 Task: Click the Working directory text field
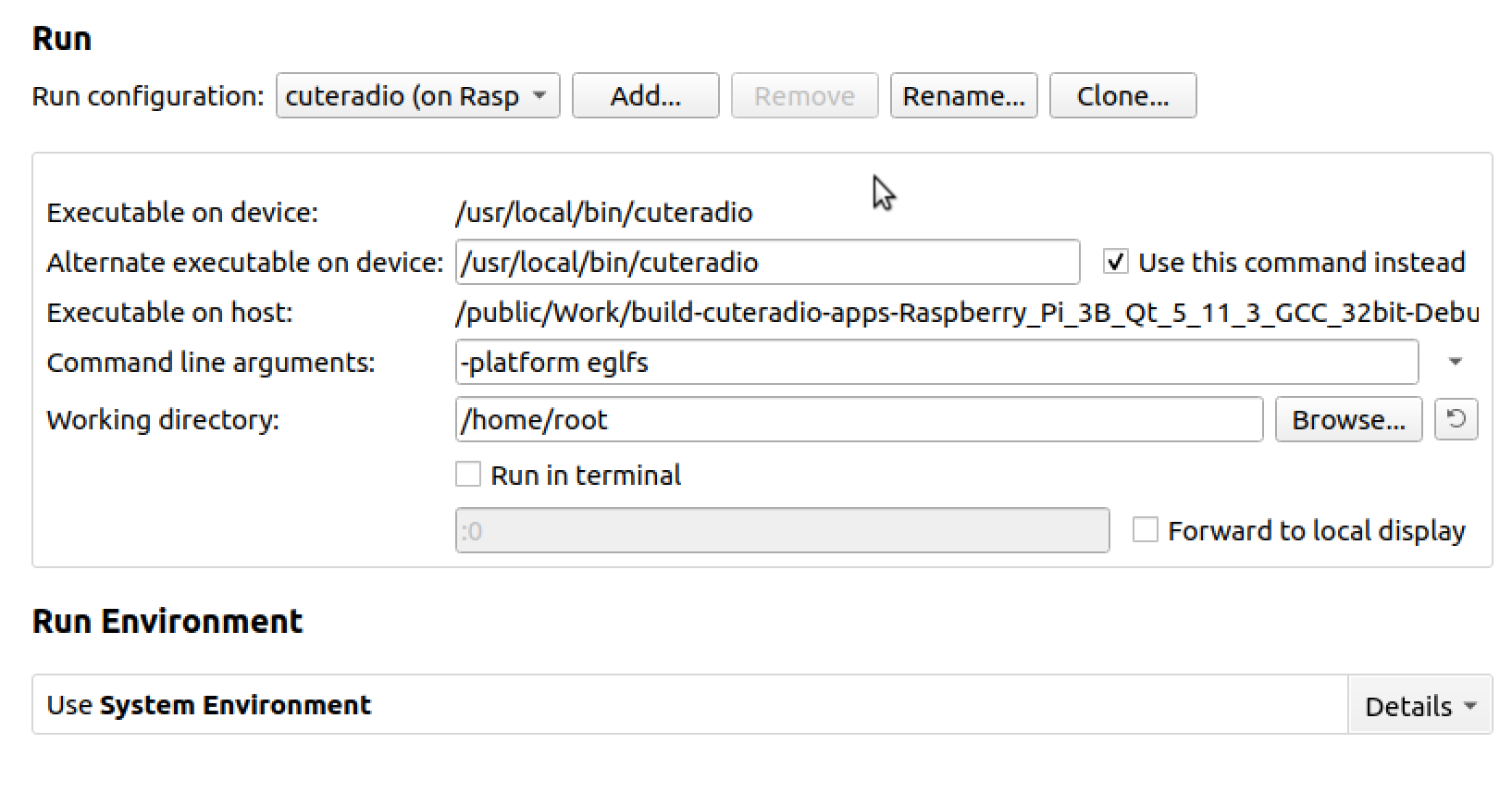click(859, 420)
